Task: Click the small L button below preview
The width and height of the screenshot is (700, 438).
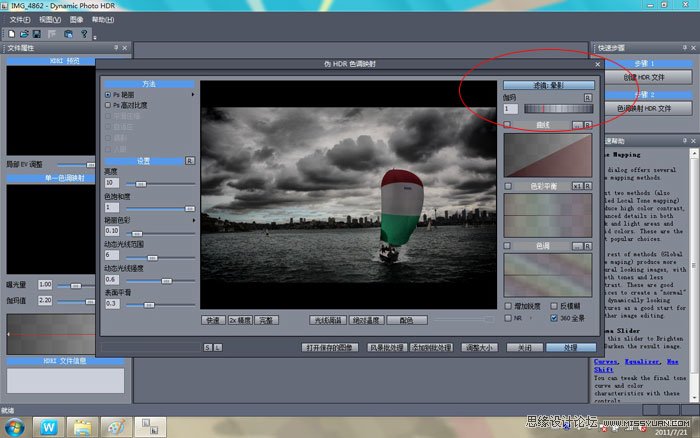Action: pos(218,347)
